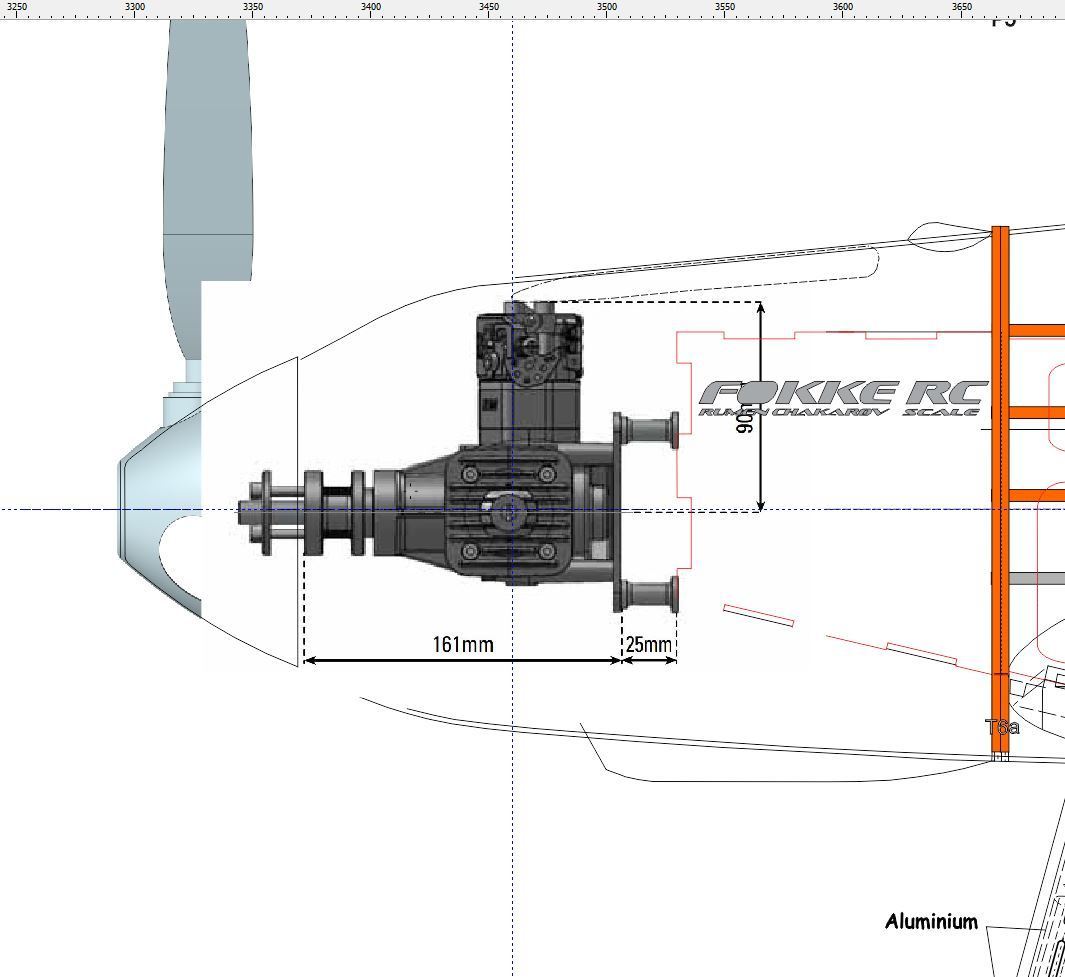
Task: Click the 3300 mark on the ruler
Action: point(135,8)
